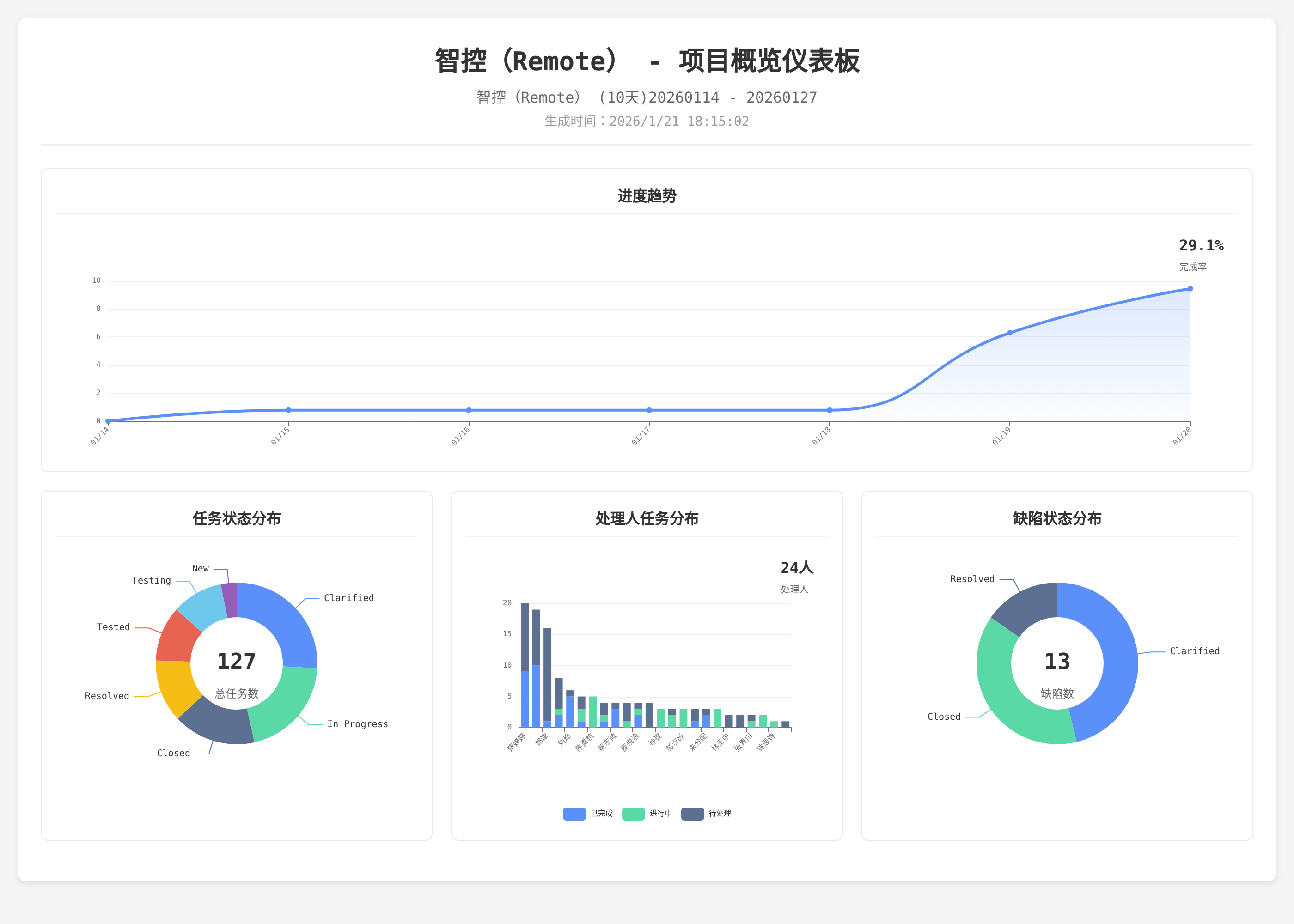Click the 01/20 endpoint of the trend line

tap(1190, 289)
